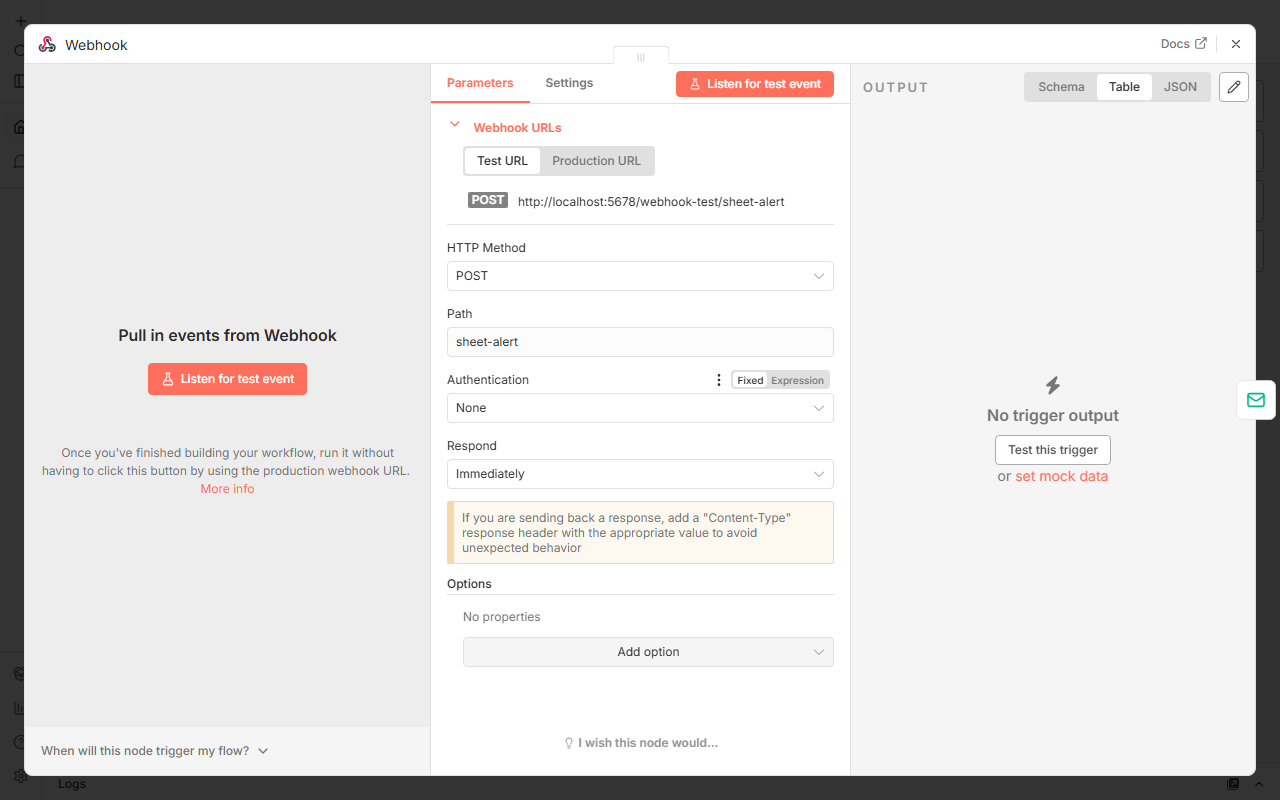Open the Docs link
Screen dimensions: 1280x800
1184,44
